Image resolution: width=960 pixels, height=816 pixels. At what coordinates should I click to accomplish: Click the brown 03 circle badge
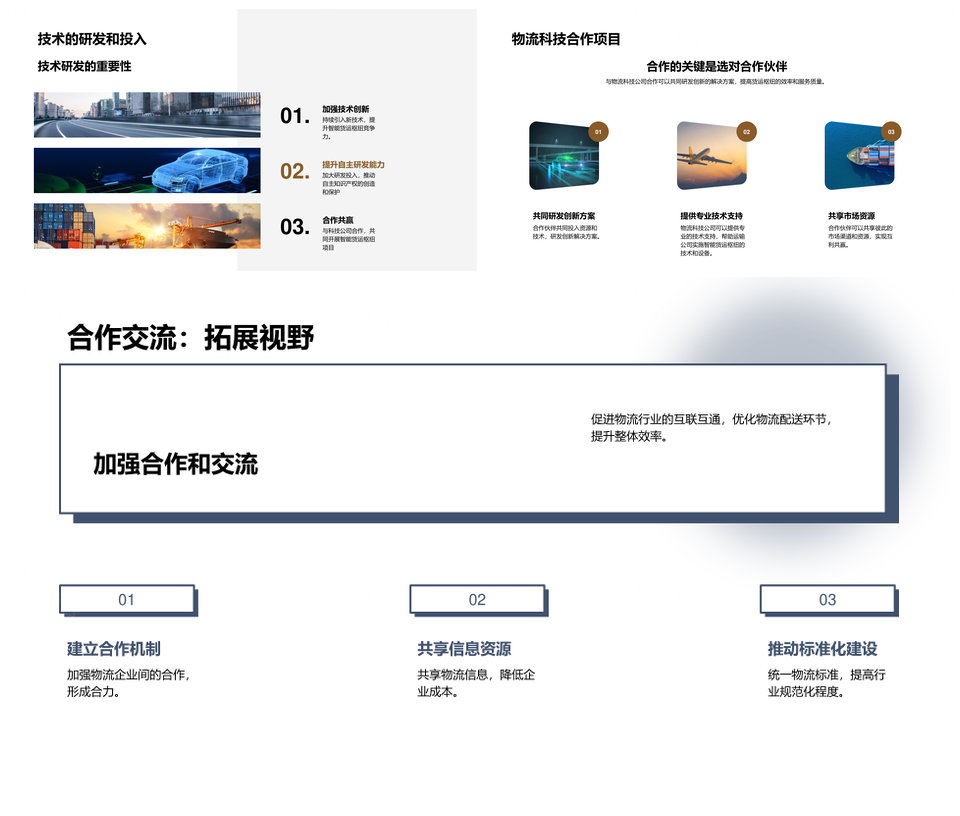(x=891, y=132)
